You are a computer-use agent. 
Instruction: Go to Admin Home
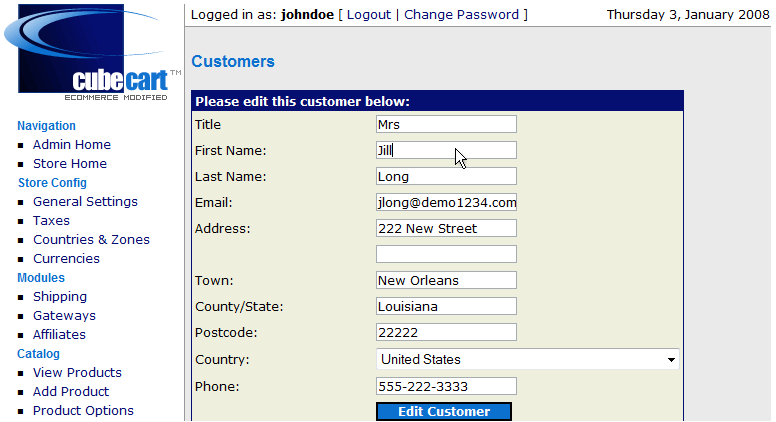(72, 145)
